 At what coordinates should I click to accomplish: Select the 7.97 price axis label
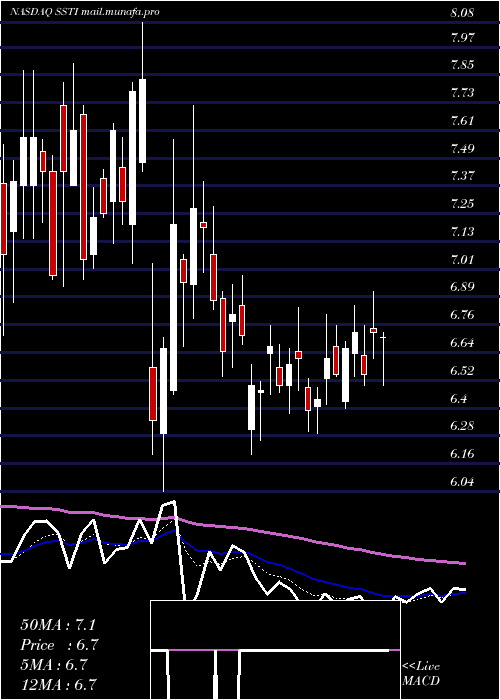tap(462, 36)
